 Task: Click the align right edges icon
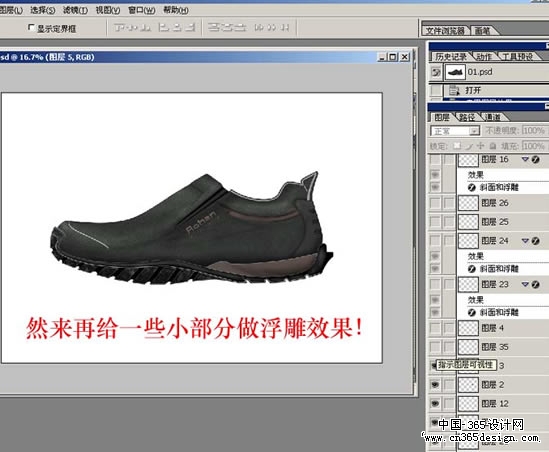click(190, 27)
